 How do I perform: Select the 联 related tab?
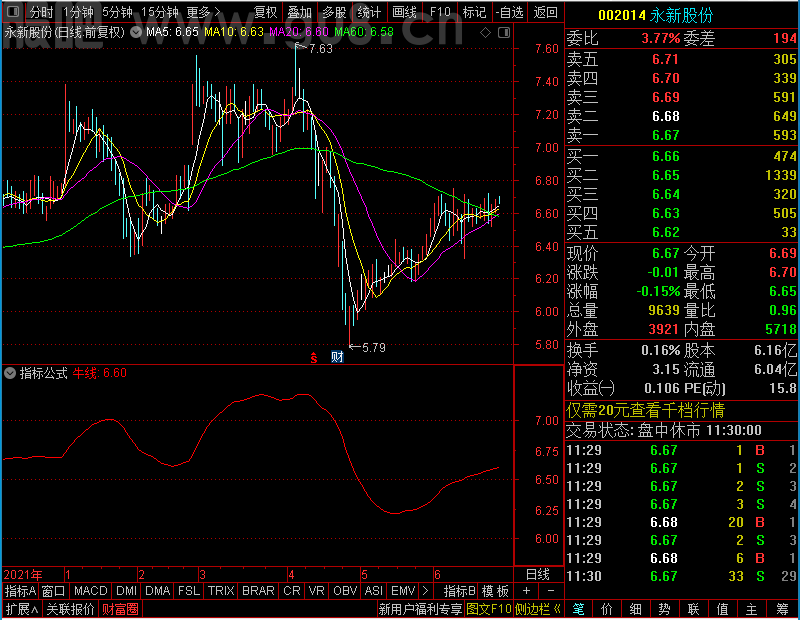[693, 609]
